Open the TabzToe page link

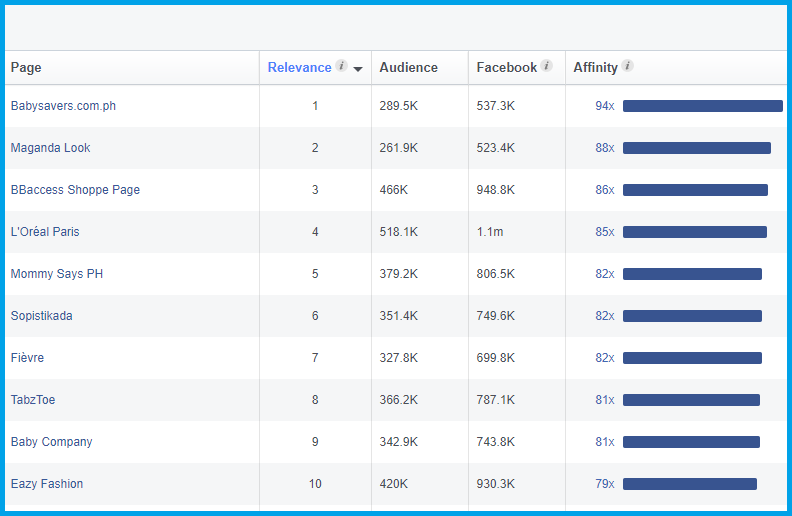(x=33, y=400)
